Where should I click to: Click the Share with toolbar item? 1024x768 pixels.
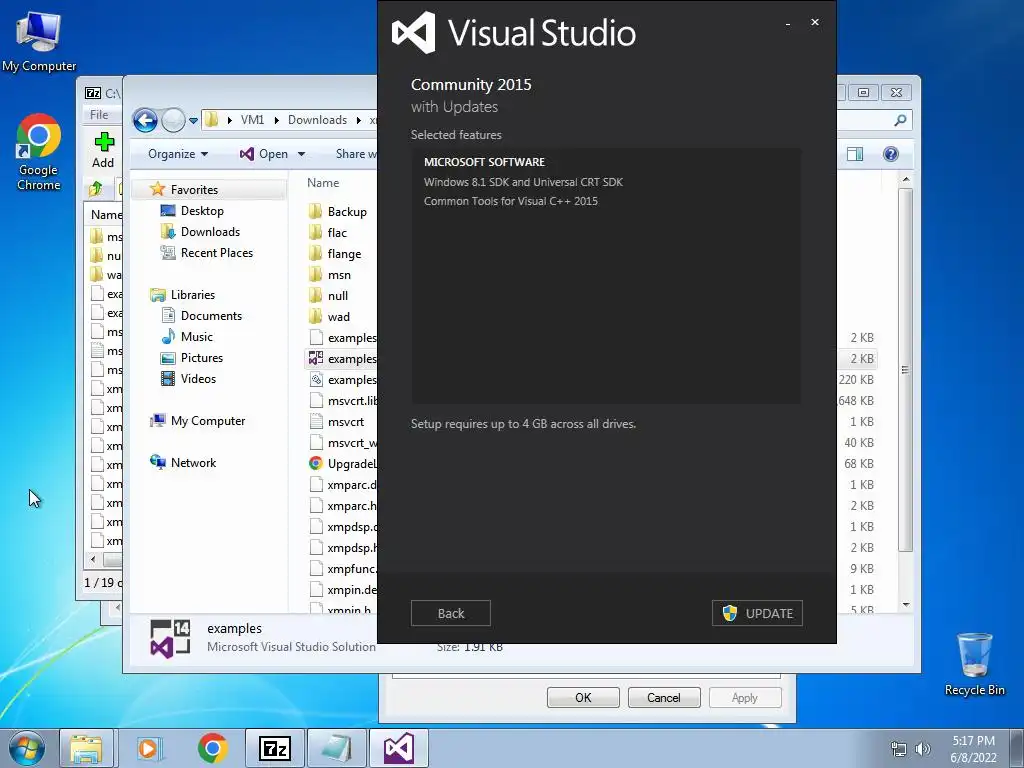[x=356, y=154]
